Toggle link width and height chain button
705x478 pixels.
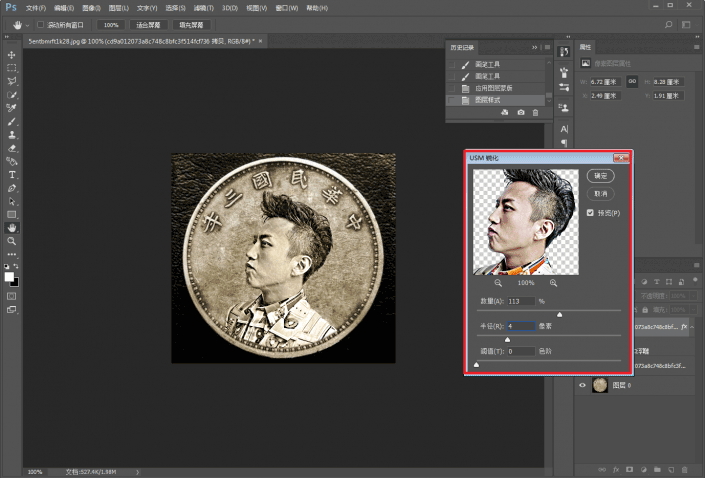[x=632, y=81]
